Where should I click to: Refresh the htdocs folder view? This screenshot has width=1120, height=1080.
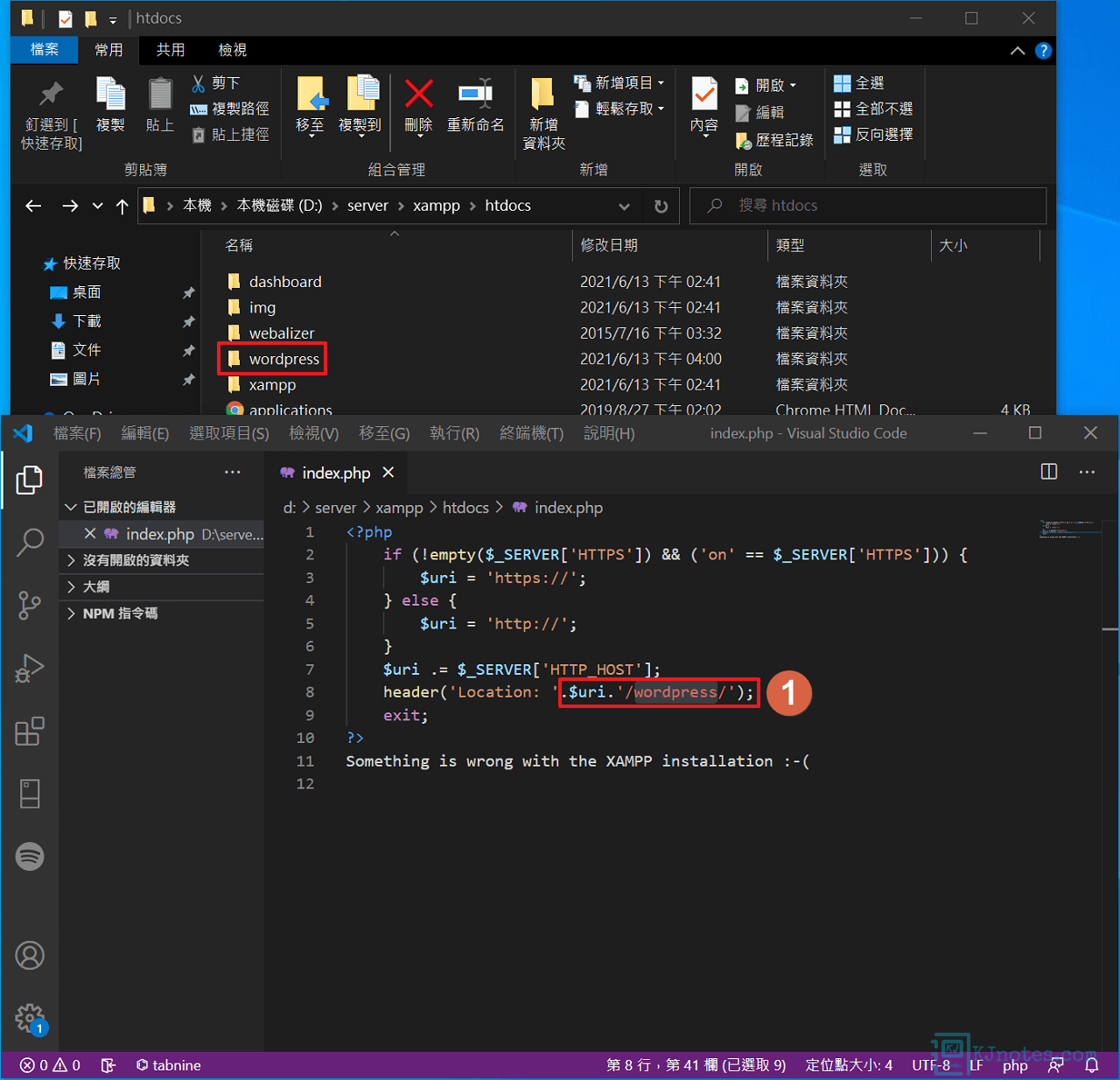click(661, 207)
